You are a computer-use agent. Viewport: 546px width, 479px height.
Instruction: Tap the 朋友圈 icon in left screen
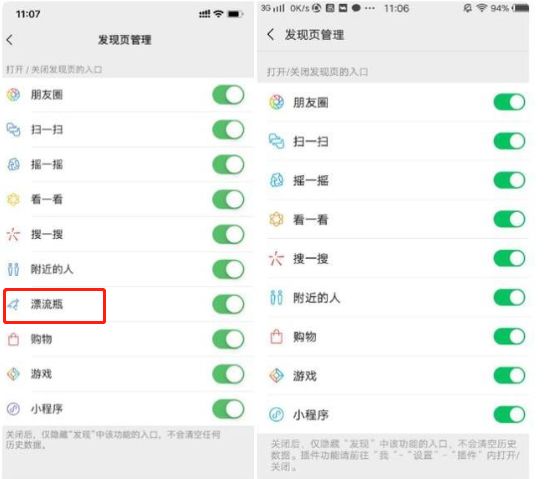[x=14, y=95]
